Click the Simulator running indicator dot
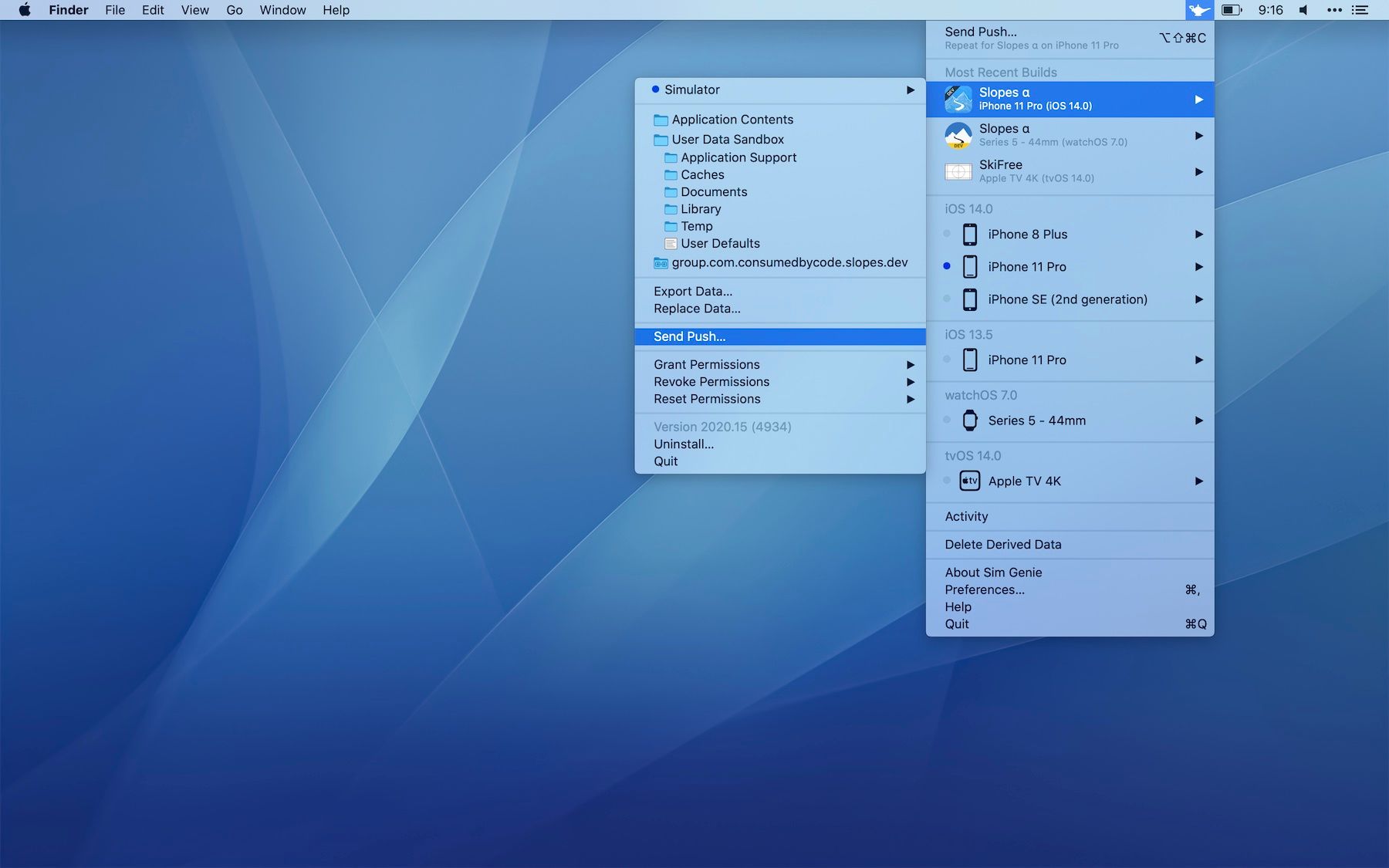This screenshot has height=868, width=1389. (655, 90)
